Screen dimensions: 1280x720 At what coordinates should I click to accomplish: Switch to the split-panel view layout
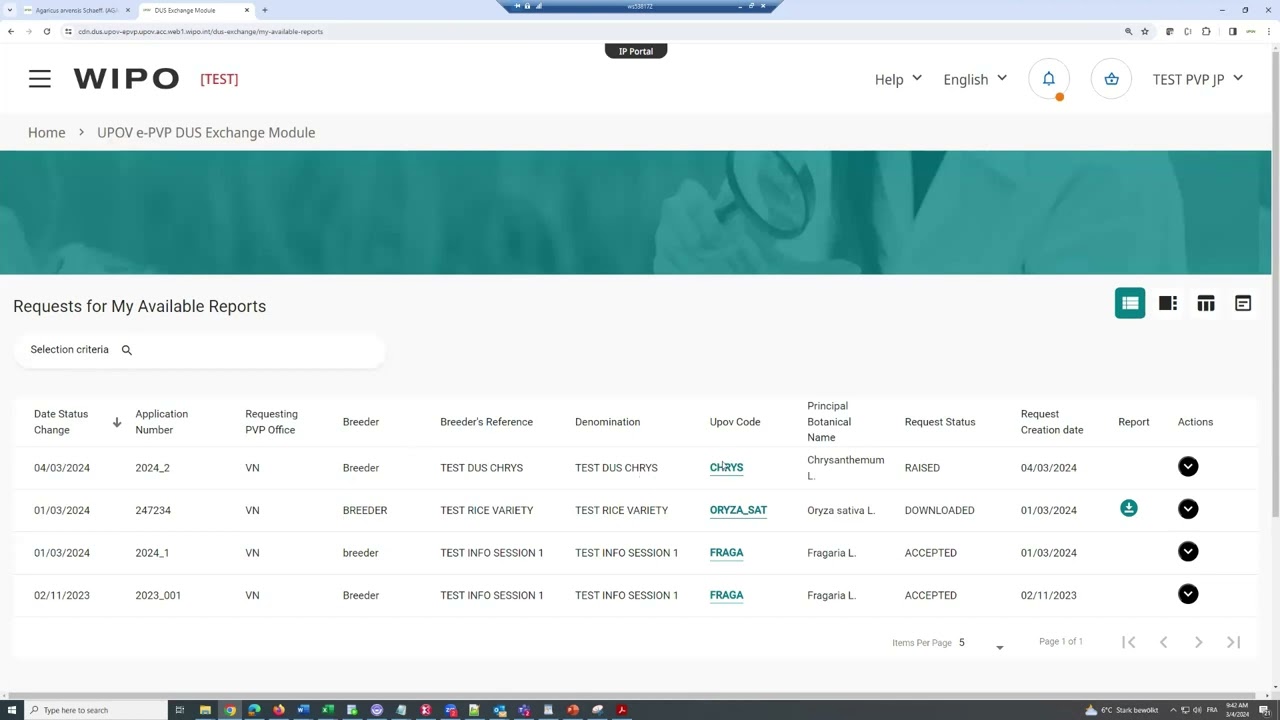(1168, 303)
